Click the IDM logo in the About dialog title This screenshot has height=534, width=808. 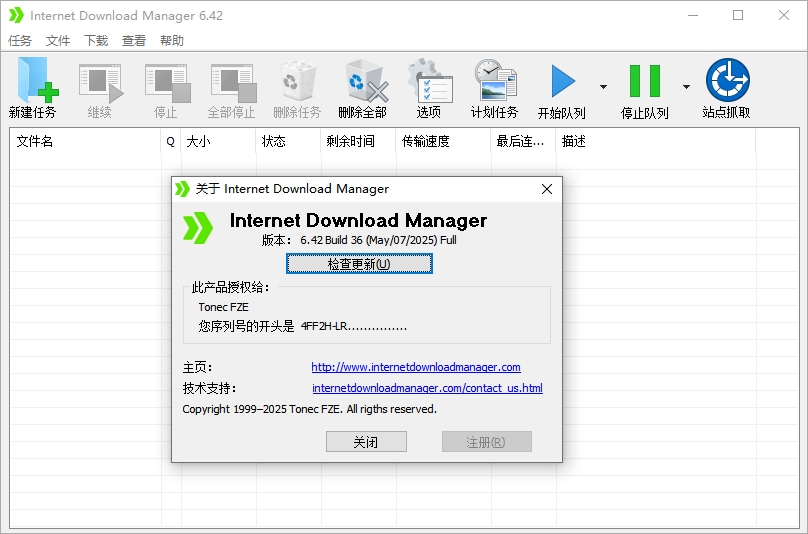[182, 189]
